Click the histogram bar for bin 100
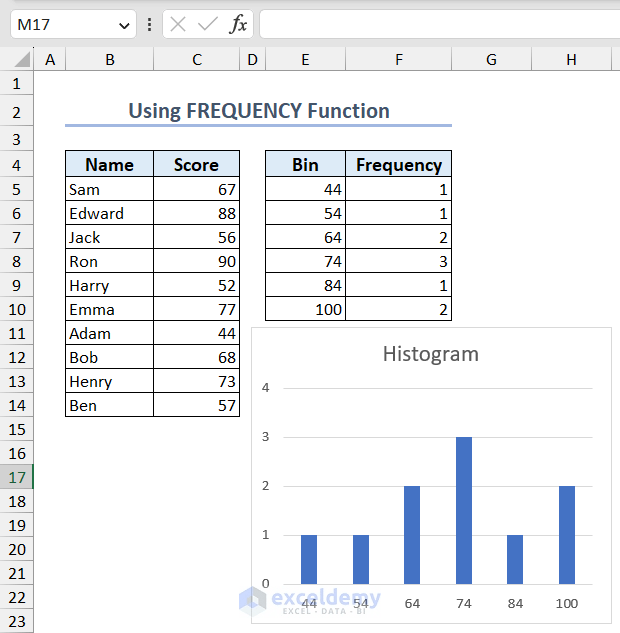 [567, 535]
